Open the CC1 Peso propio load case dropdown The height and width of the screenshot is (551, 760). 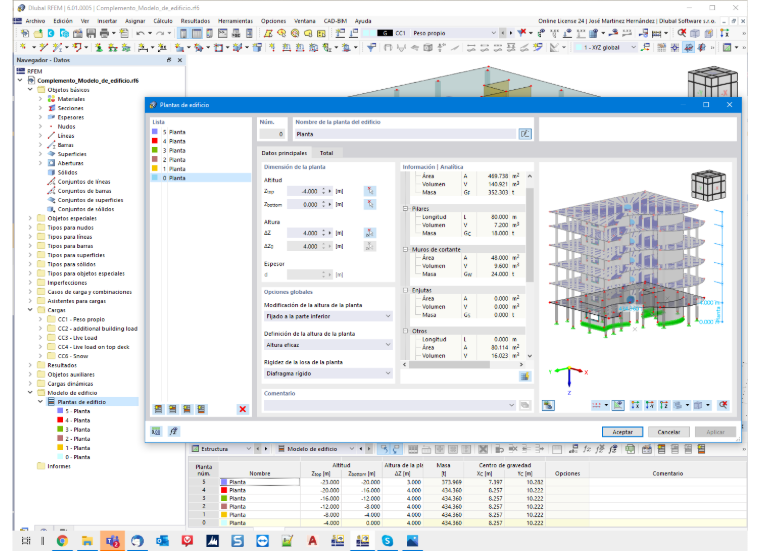coord(493,33)
